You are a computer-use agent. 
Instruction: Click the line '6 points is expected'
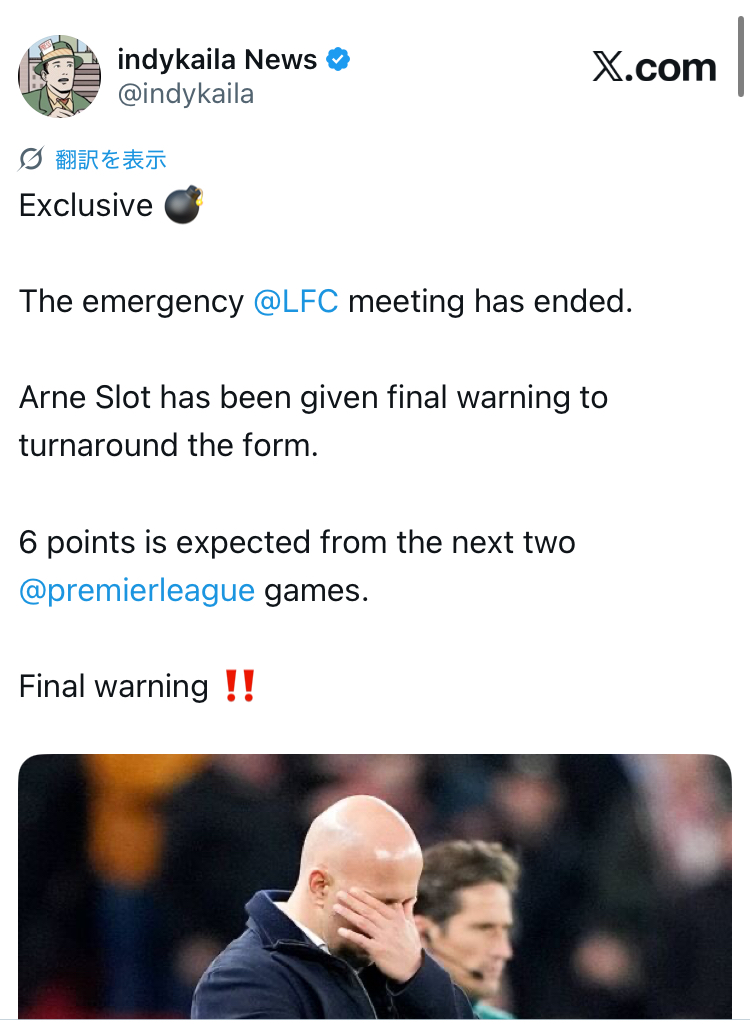pyautogui.click(x=297, y=542)
